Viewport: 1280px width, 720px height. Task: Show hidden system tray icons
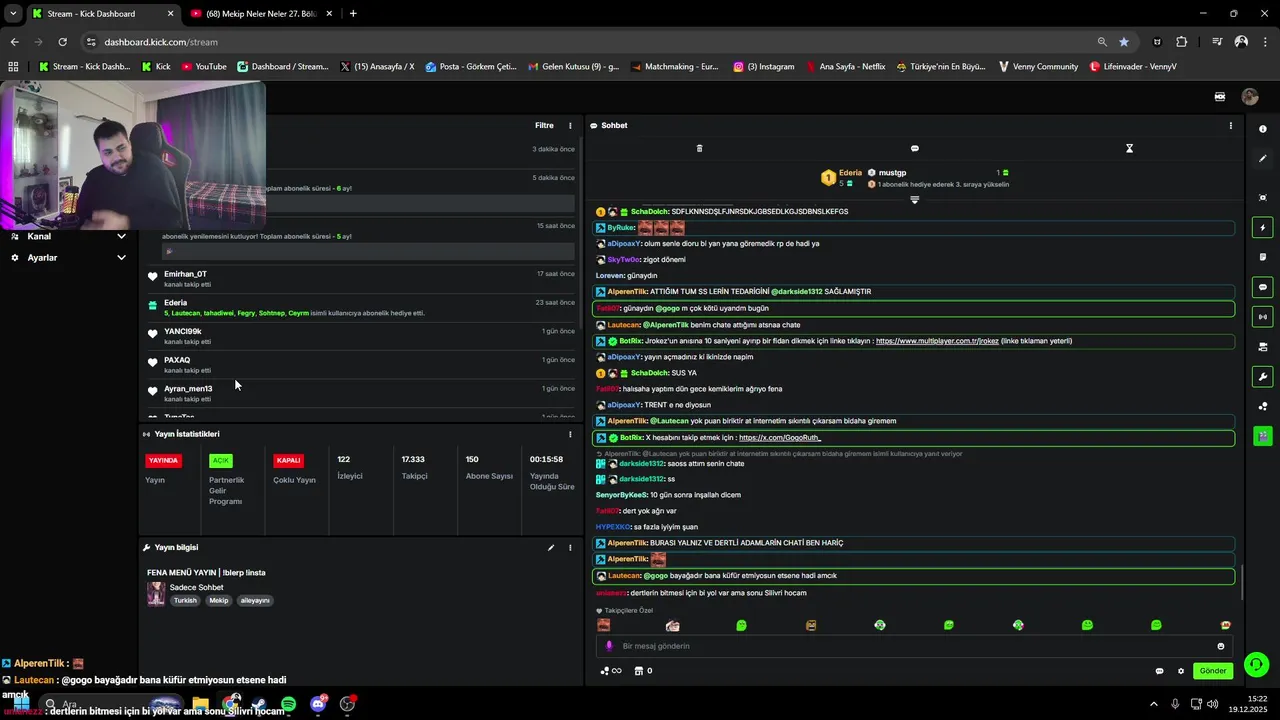[1153, 704]
